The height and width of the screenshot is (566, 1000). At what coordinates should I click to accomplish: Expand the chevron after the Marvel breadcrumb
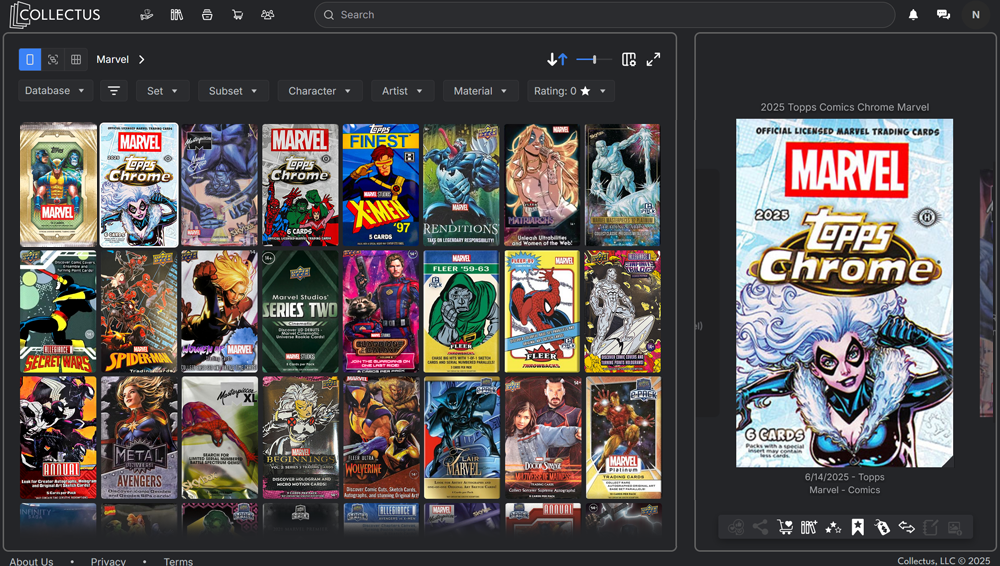[x=142, y=59]
